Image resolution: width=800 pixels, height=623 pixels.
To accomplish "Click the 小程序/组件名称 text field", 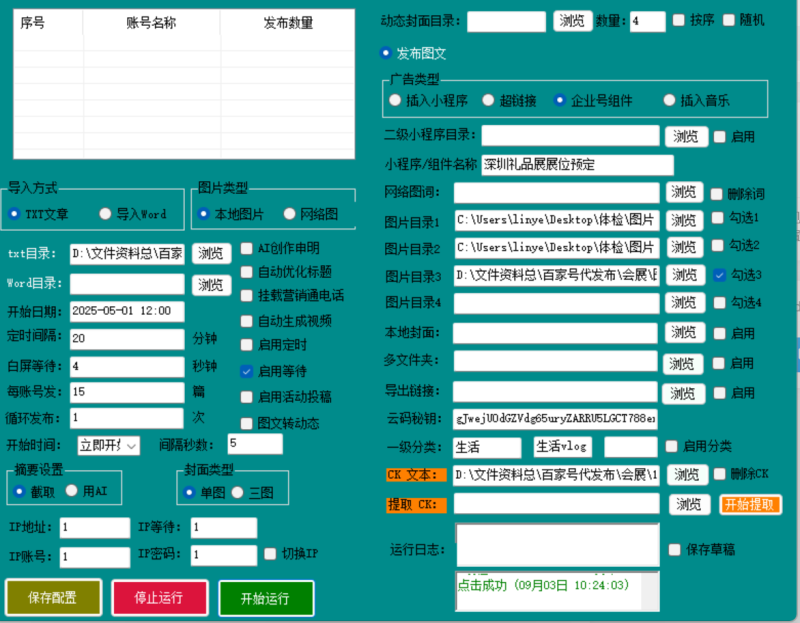I will coord(576,164).
